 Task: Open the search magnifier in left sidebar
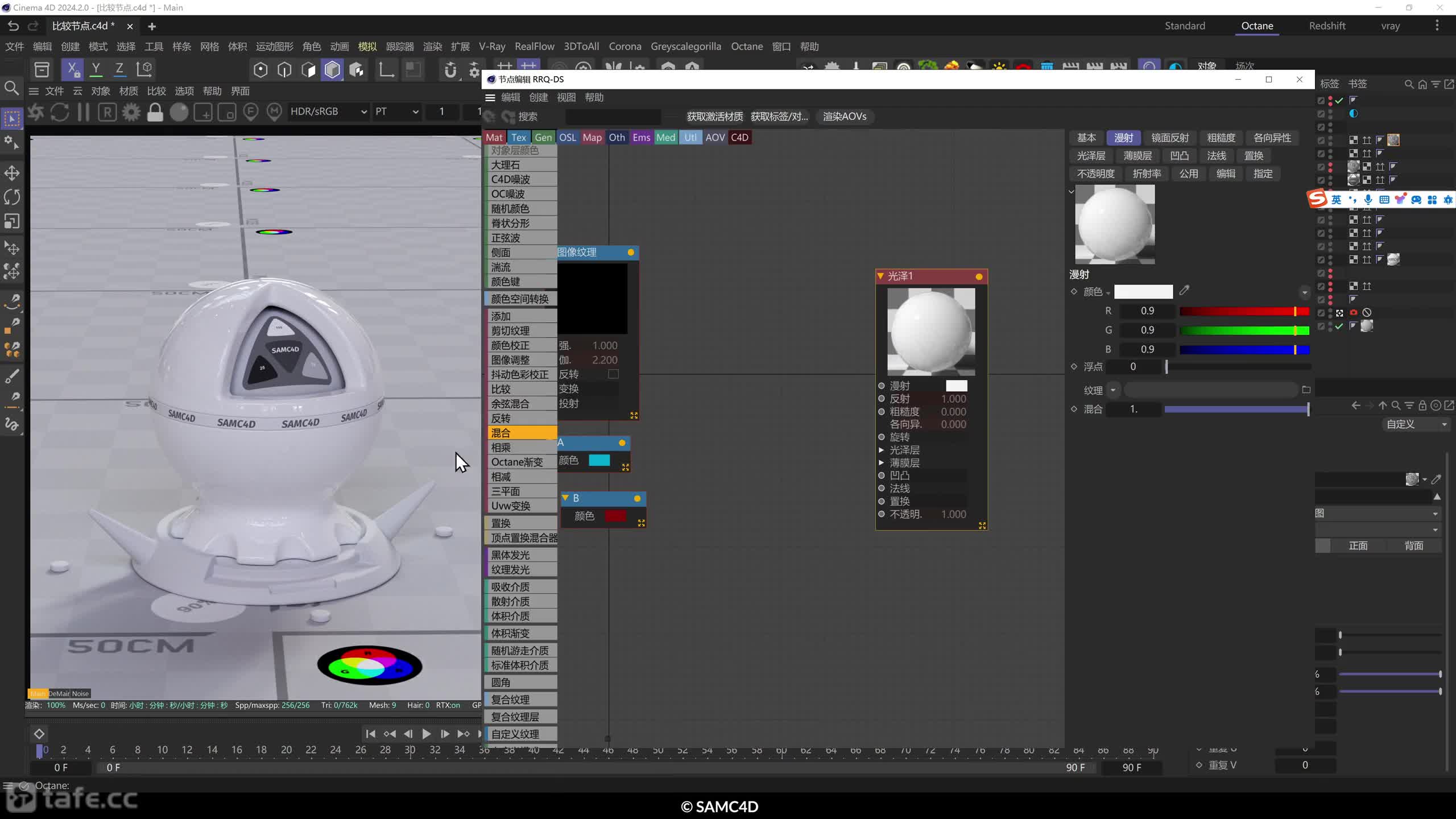[11, 88]
